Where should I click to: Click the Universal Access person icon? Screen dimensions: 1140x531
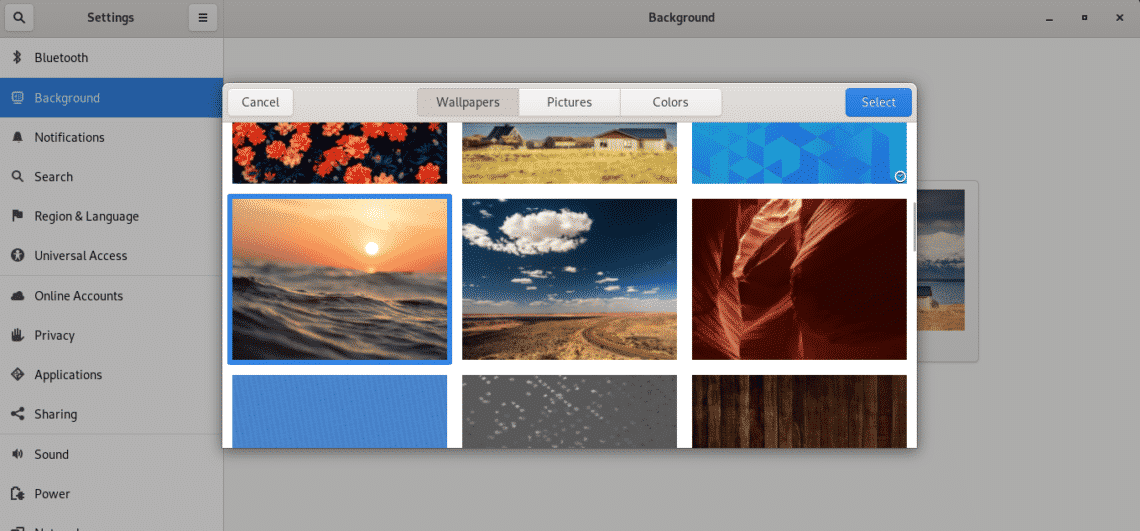tap(17, 255)
